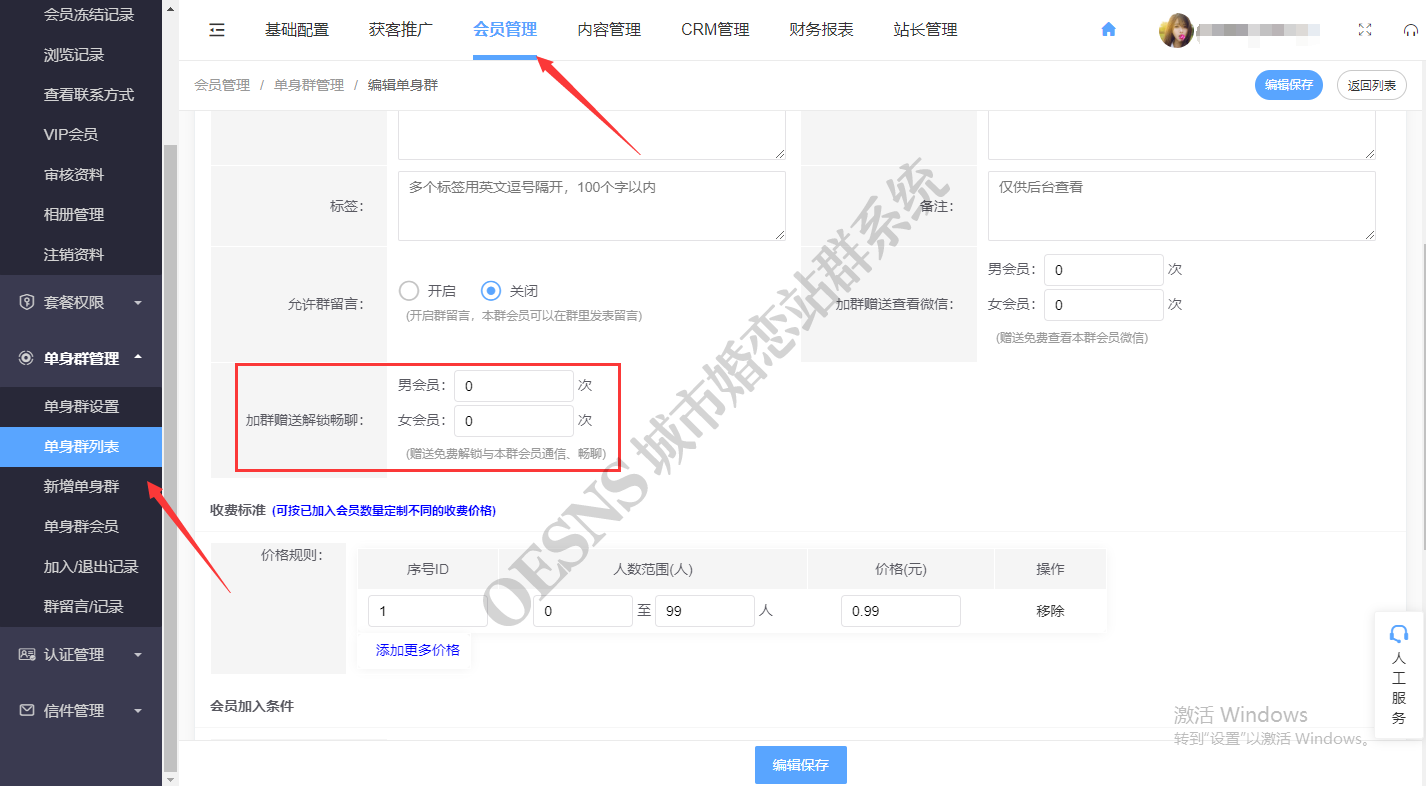Screen dimensions: 1426x786
Task: Click 男会员 field for 加群赠送解锁畅聊
Action: click(514, 386)
